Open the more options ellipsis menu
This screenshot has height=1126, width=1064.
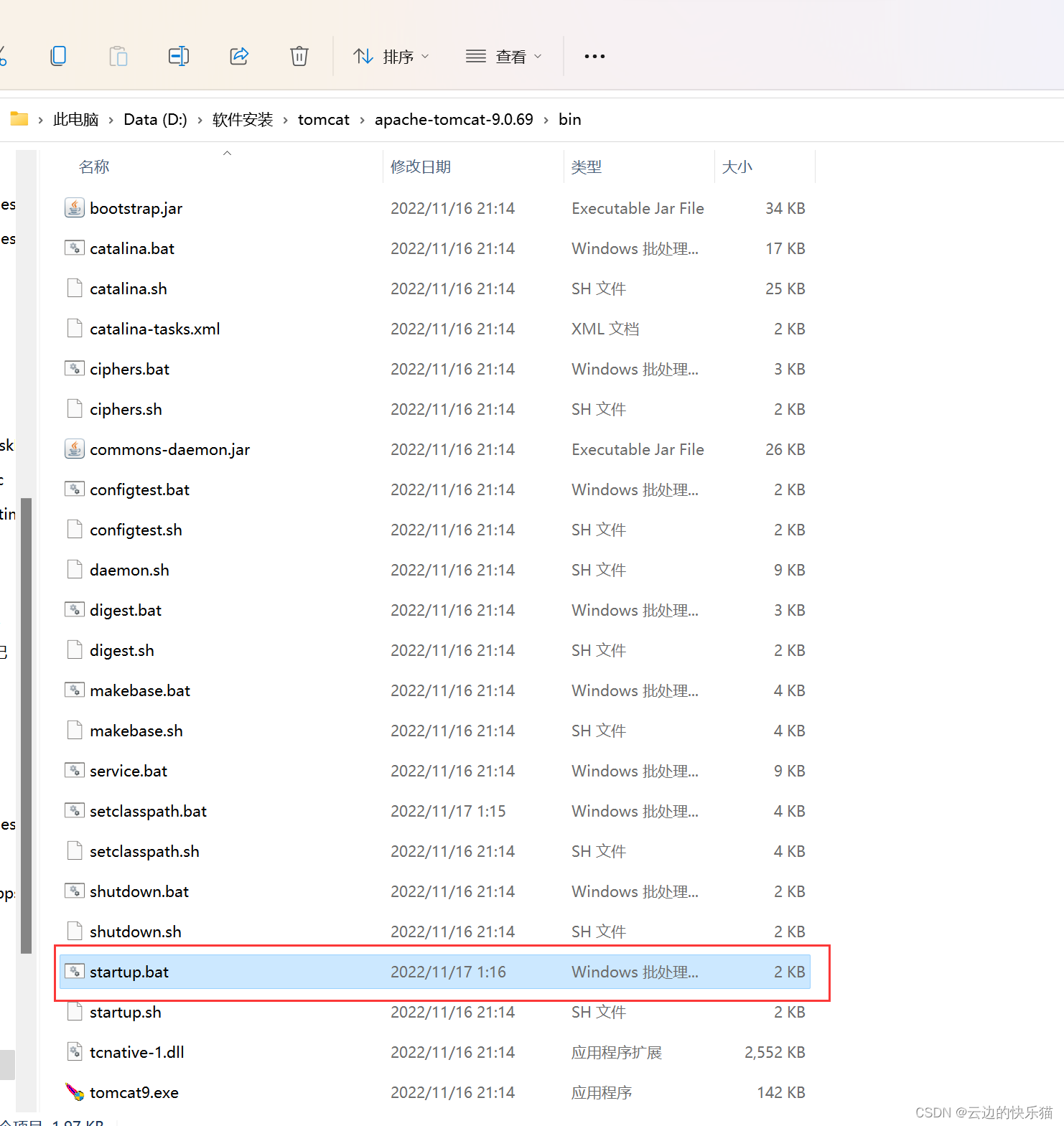click(x=594, y=56)
